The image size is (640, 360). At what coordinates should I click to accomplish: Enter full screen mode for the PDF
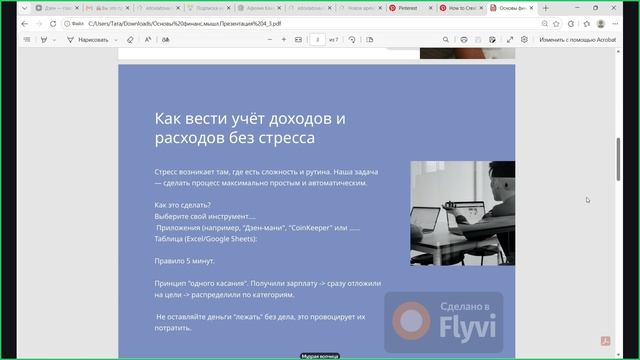[x=510, y=40]
